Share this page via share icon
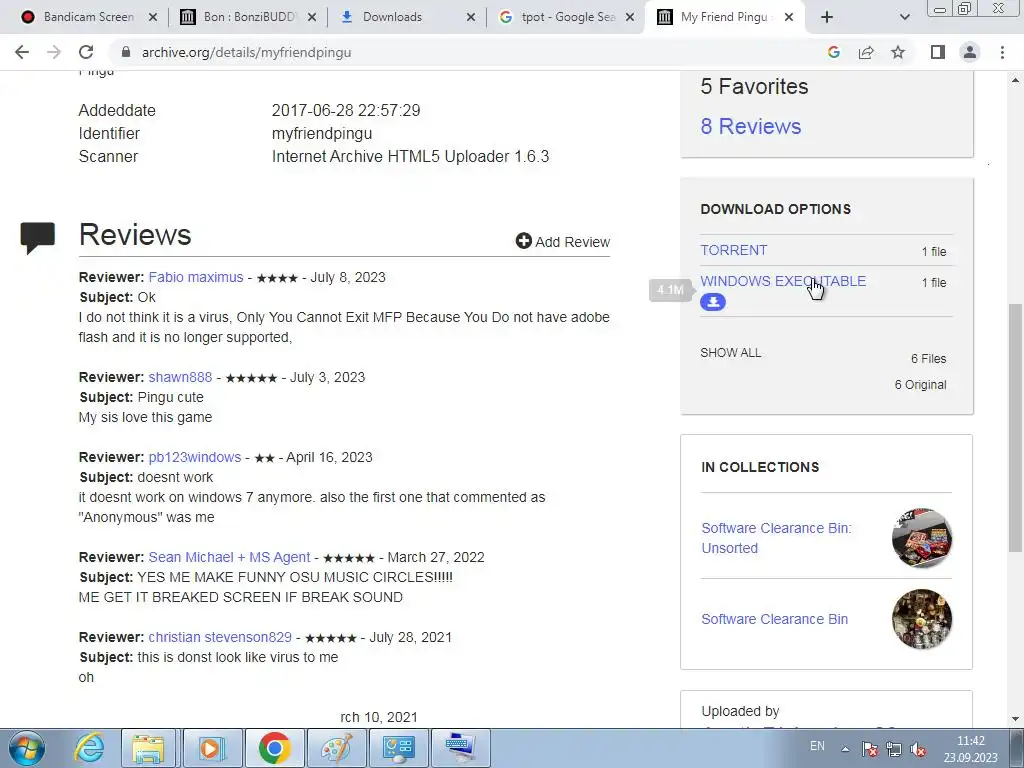 click(866, 52)
